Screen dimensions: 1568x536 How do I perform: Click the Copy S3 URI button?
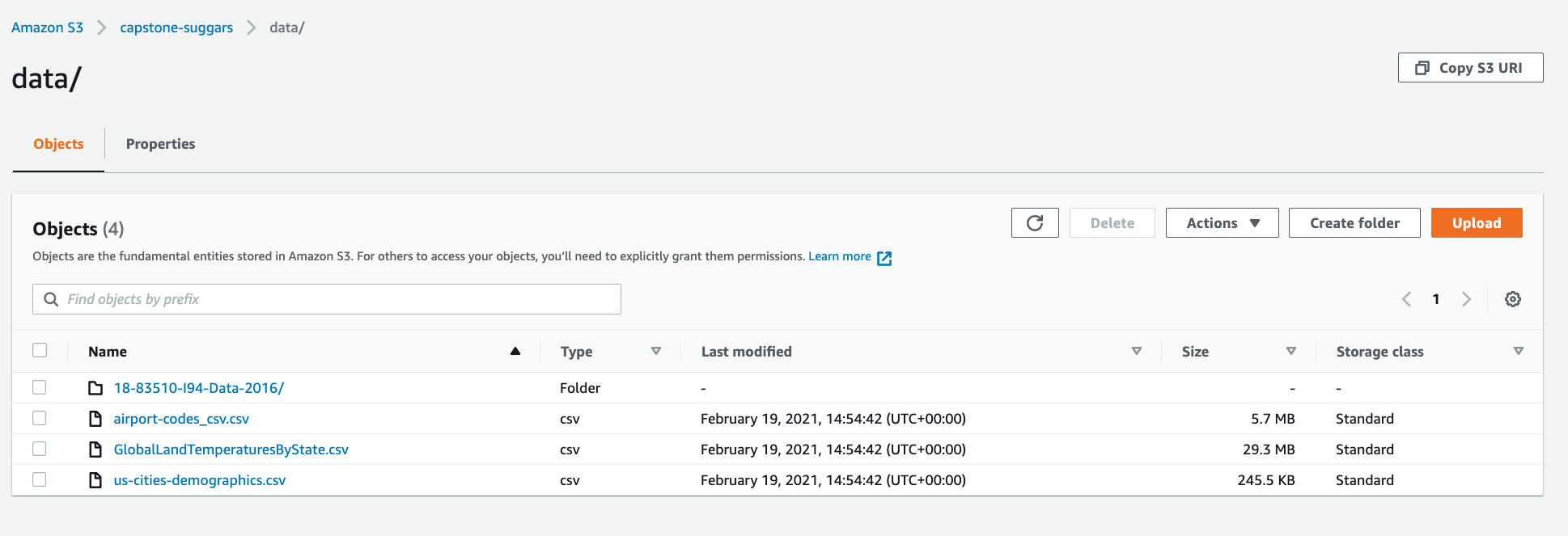[x=1470, y=68]
